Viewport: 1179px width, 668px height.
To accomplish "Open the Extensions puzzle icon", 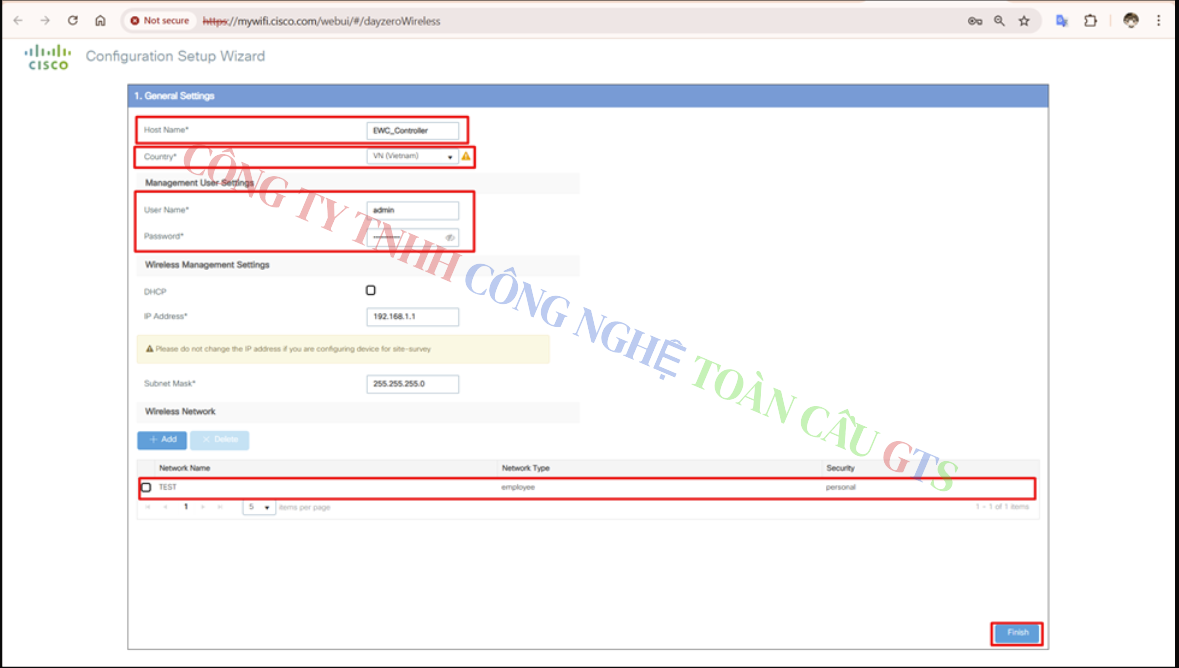I will 1090,21.
